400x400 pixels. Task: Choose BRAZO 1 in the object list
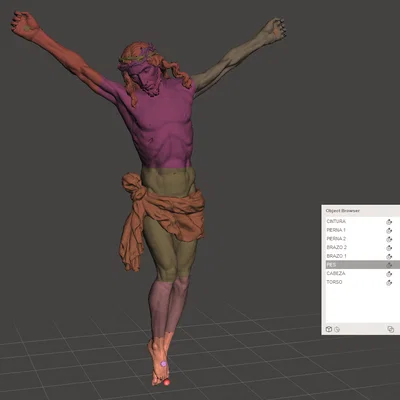coord(362,256)
